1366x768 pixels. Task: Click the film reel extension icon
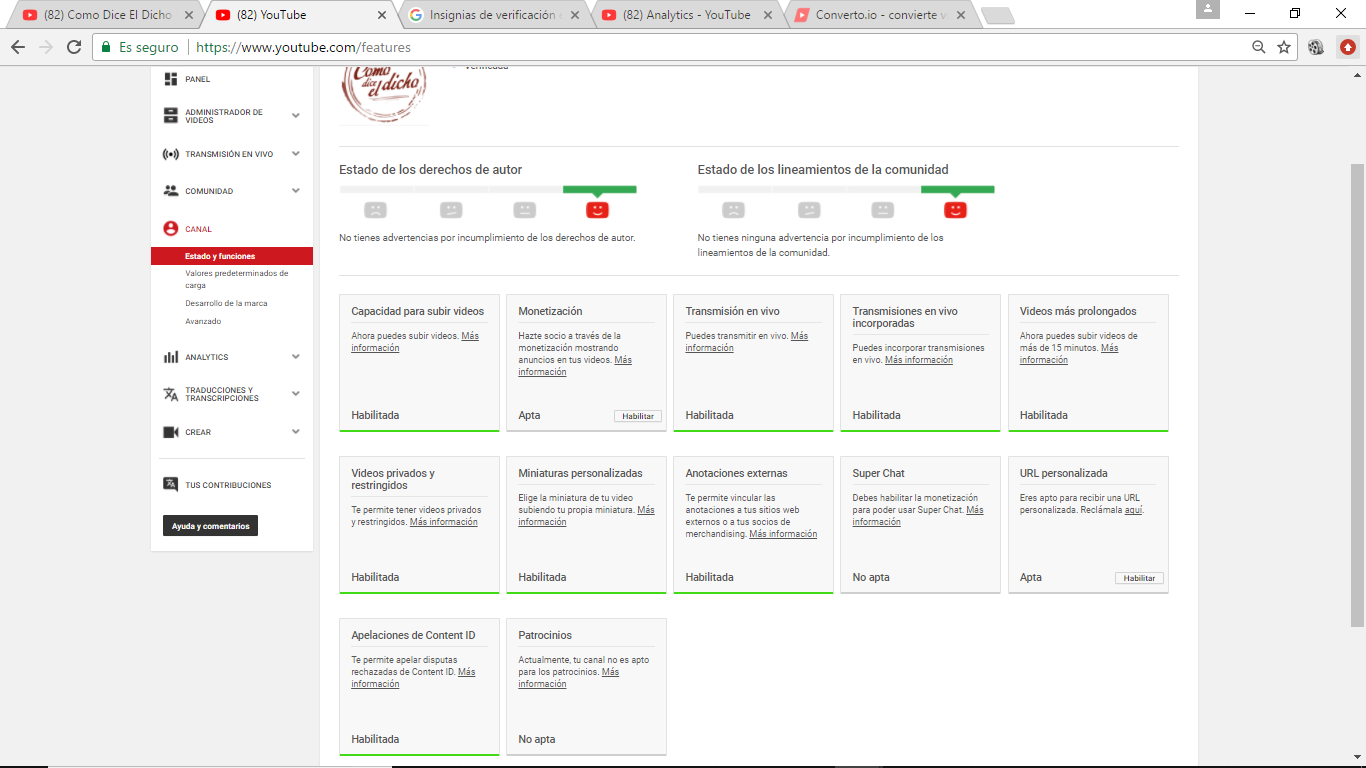pyautogui.click(x=1316, y=47)
